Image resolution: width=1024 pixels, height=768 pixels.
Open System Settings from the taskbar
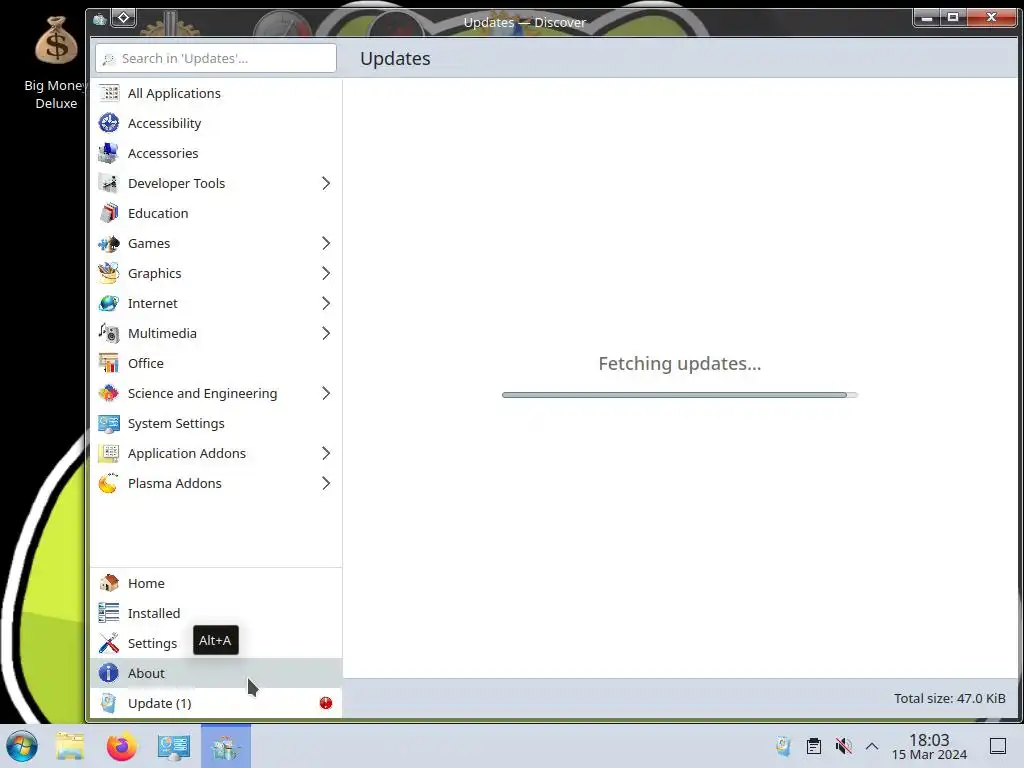[x=174, y=746]
